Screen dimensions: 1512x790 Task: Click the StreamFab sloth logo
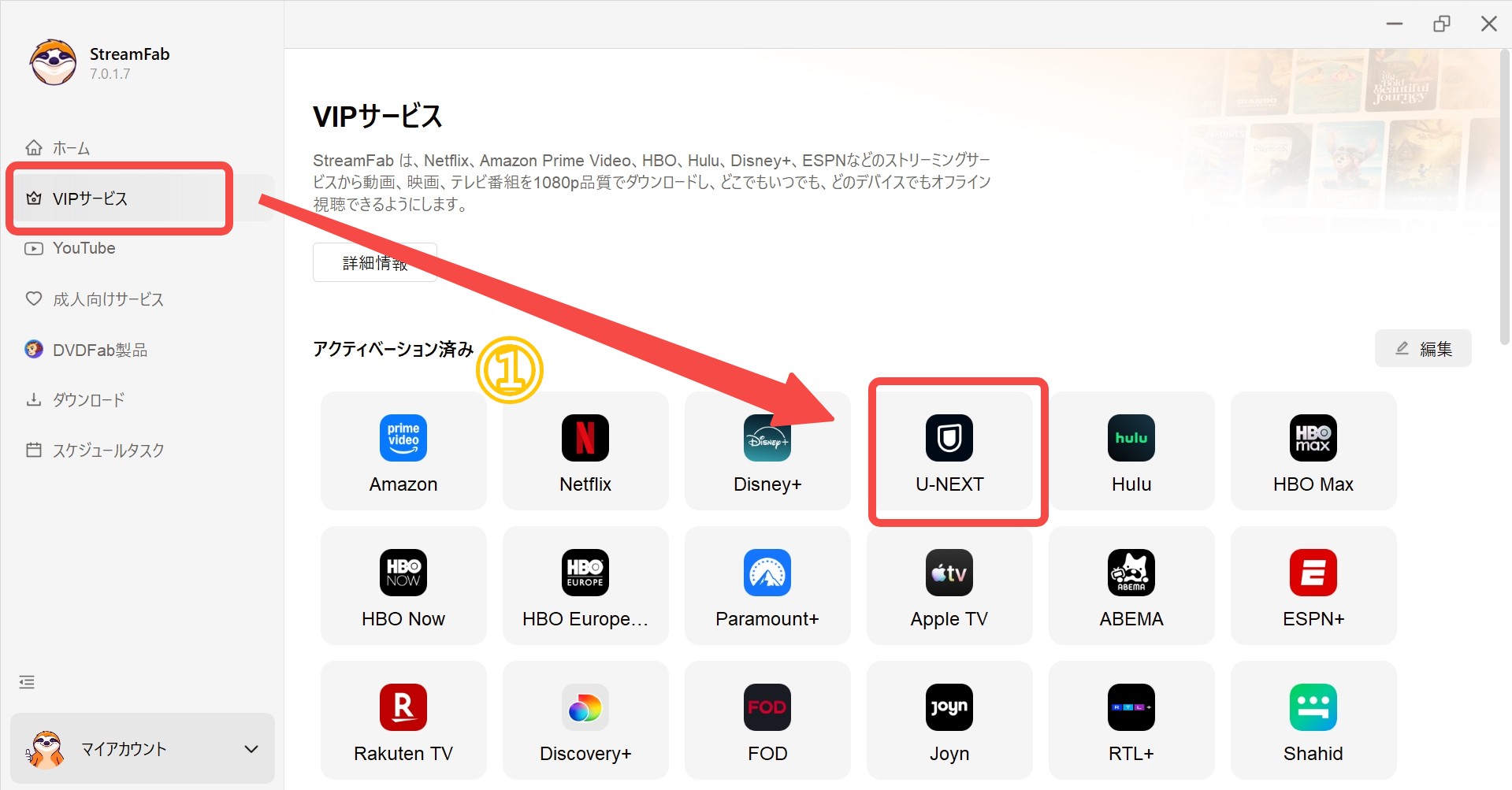[51, 61]
